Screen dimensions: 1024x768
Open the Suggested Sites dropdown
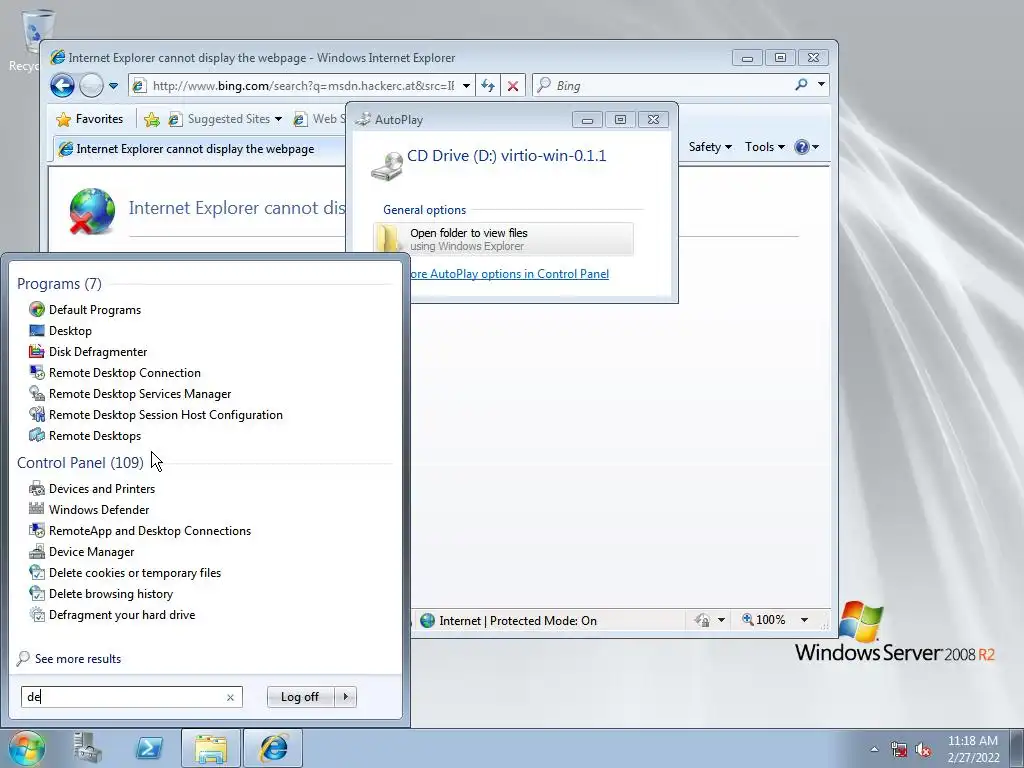pyautogui.click(x=225, y=119)
